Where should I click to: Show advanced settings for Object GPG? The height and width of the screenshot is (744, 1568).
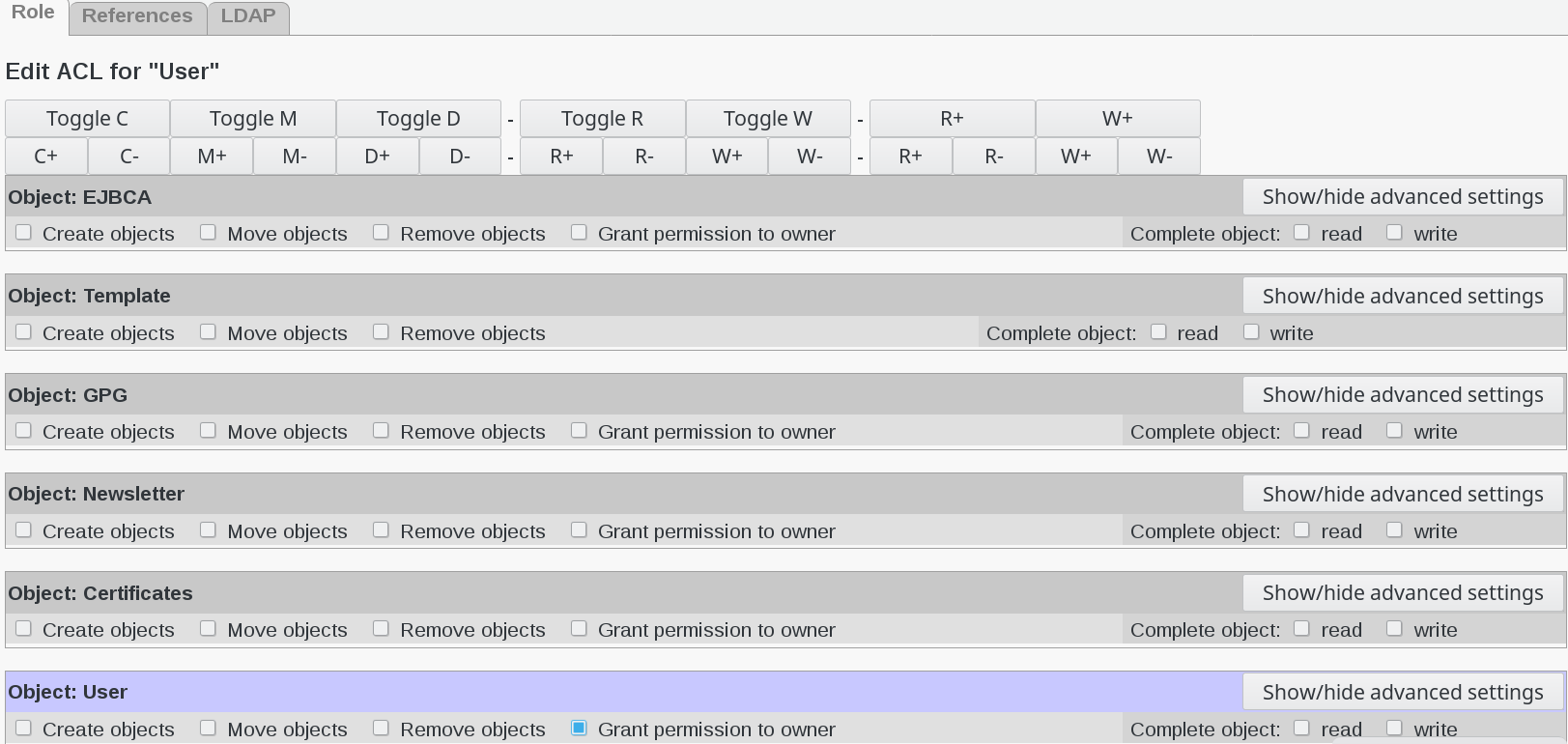pos(1403,395)
